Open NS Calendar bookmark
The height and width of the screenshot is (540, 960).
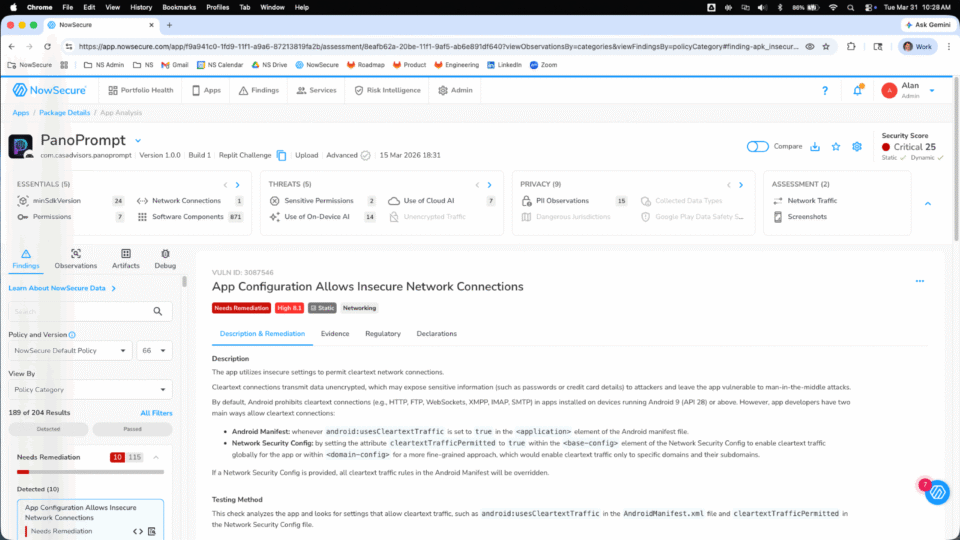220,65
